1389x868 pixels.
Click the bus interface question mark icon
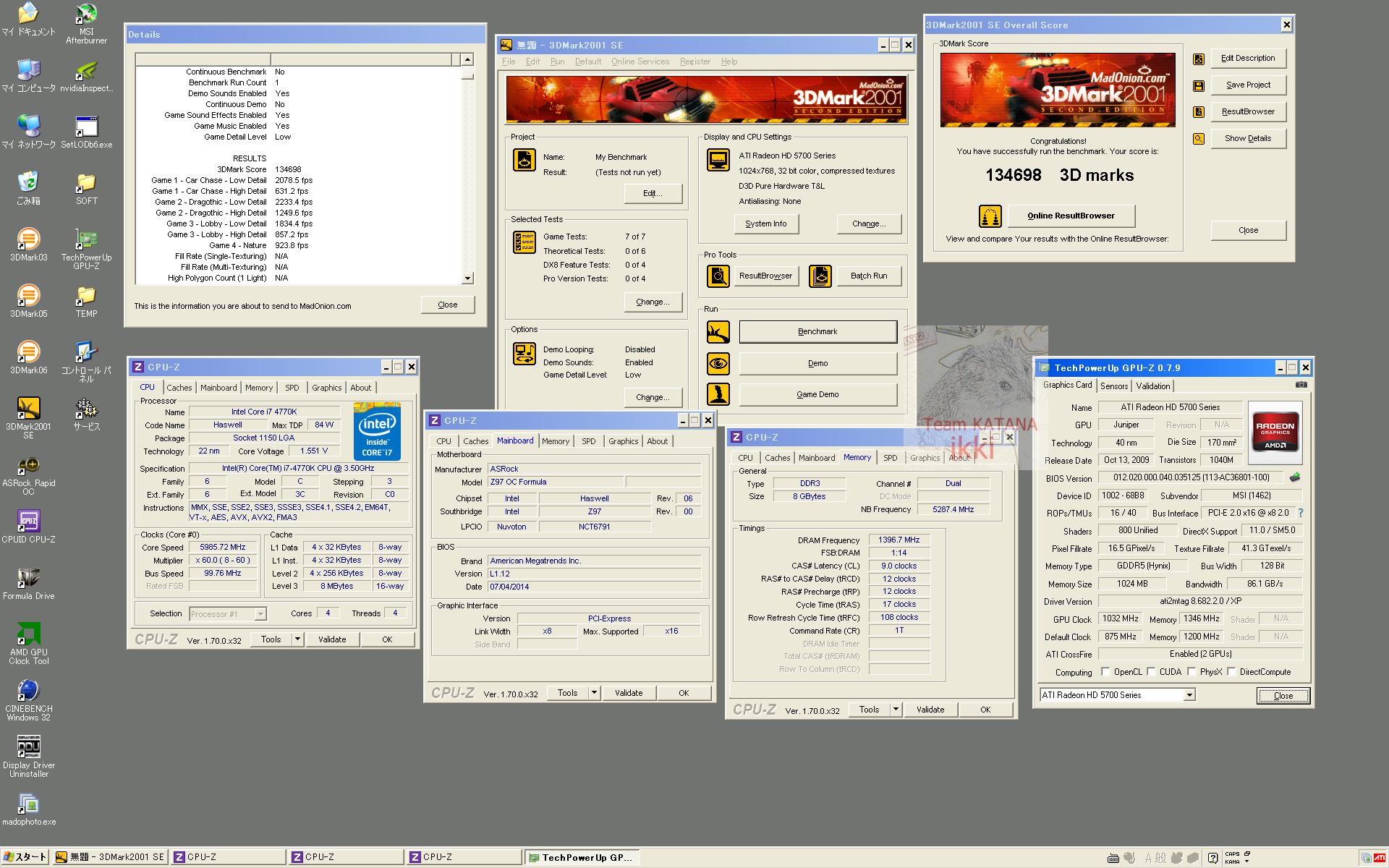pyautogui.click(x=1300, y=513)
